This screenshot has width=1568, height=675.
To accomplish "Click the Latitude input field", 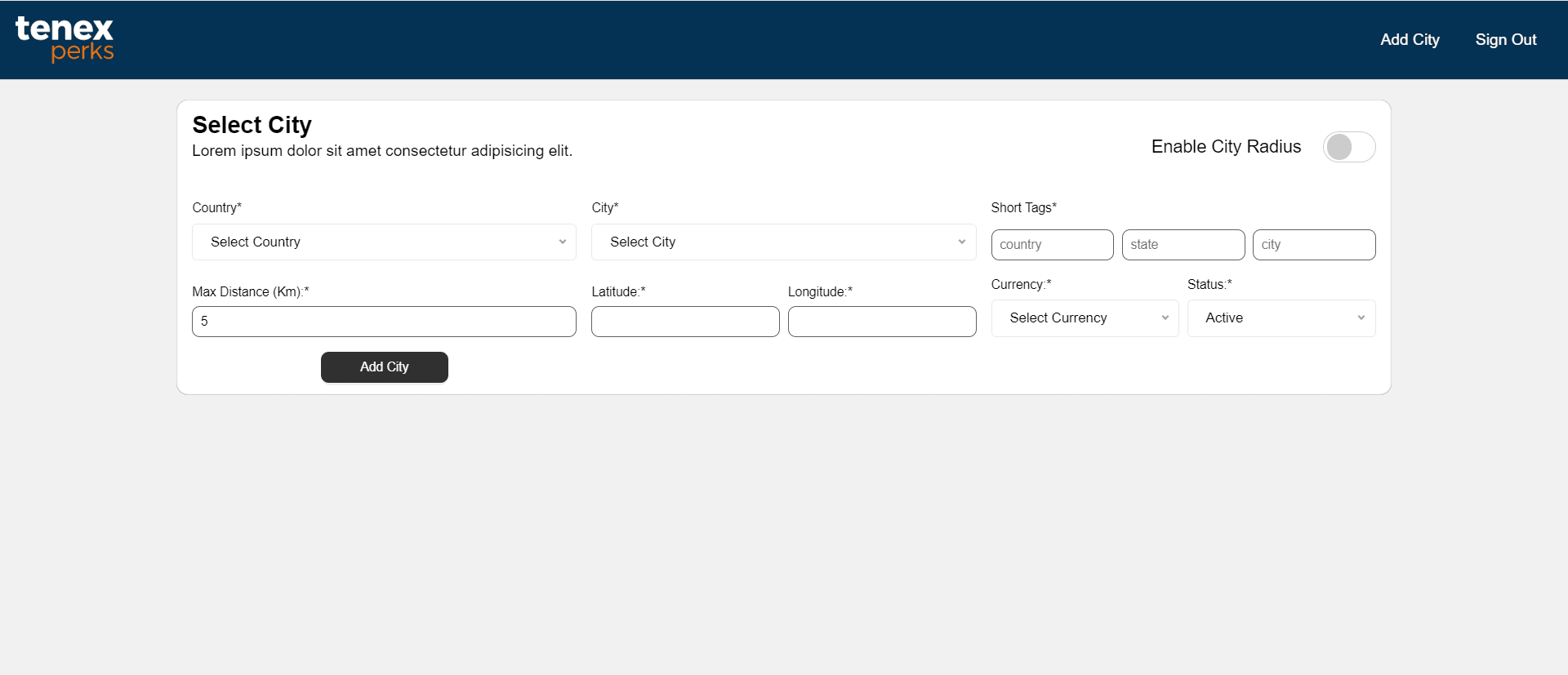I will point(685,322).
